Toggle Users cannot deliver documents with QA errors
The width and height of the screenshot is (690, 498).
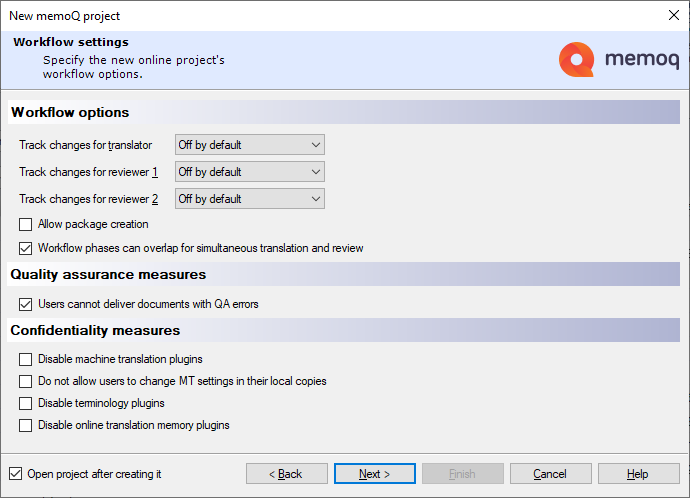click(x=26, y=304)
